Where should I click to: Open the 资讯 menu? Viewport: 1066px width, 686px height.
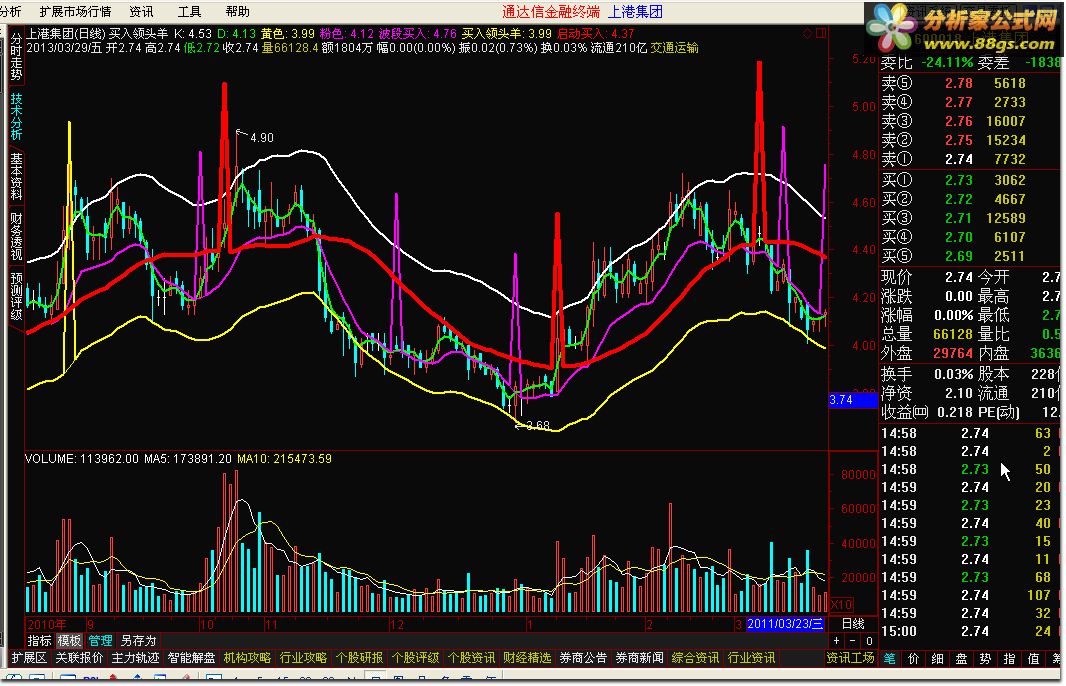click(x=141, y=12)
